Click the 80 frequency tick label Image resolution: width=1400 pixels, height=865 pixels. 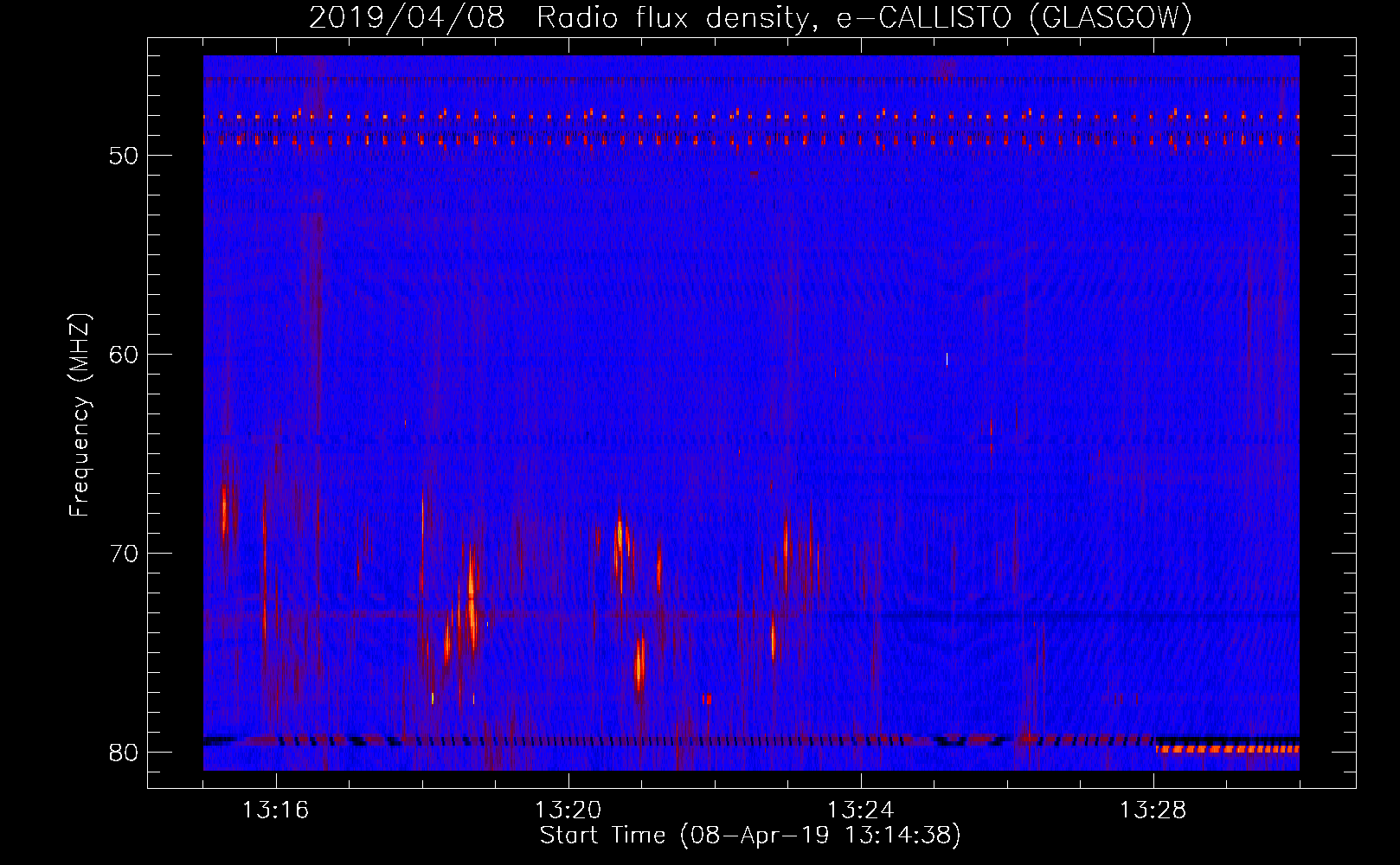[x=124, y=753]
